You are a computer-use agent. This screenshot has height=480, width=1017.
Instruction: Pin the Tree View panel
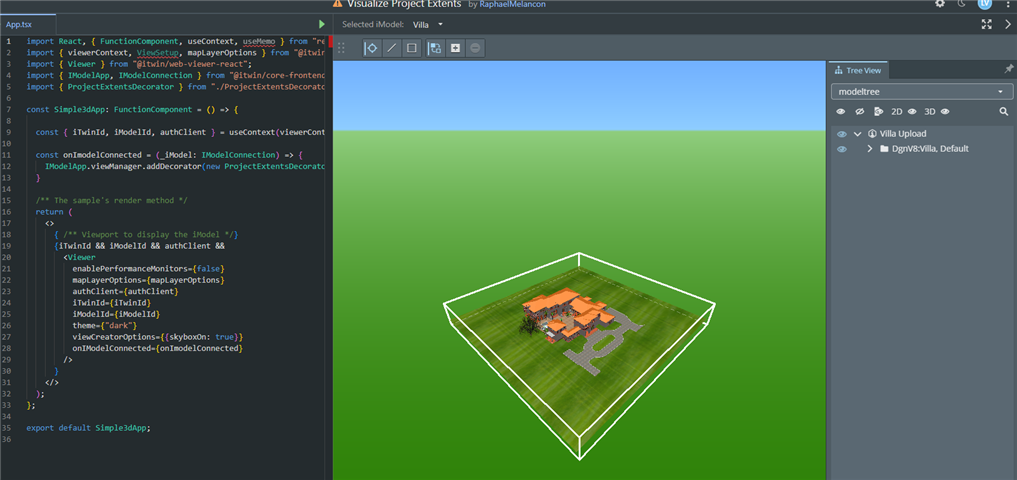(x=1008, y=70)
